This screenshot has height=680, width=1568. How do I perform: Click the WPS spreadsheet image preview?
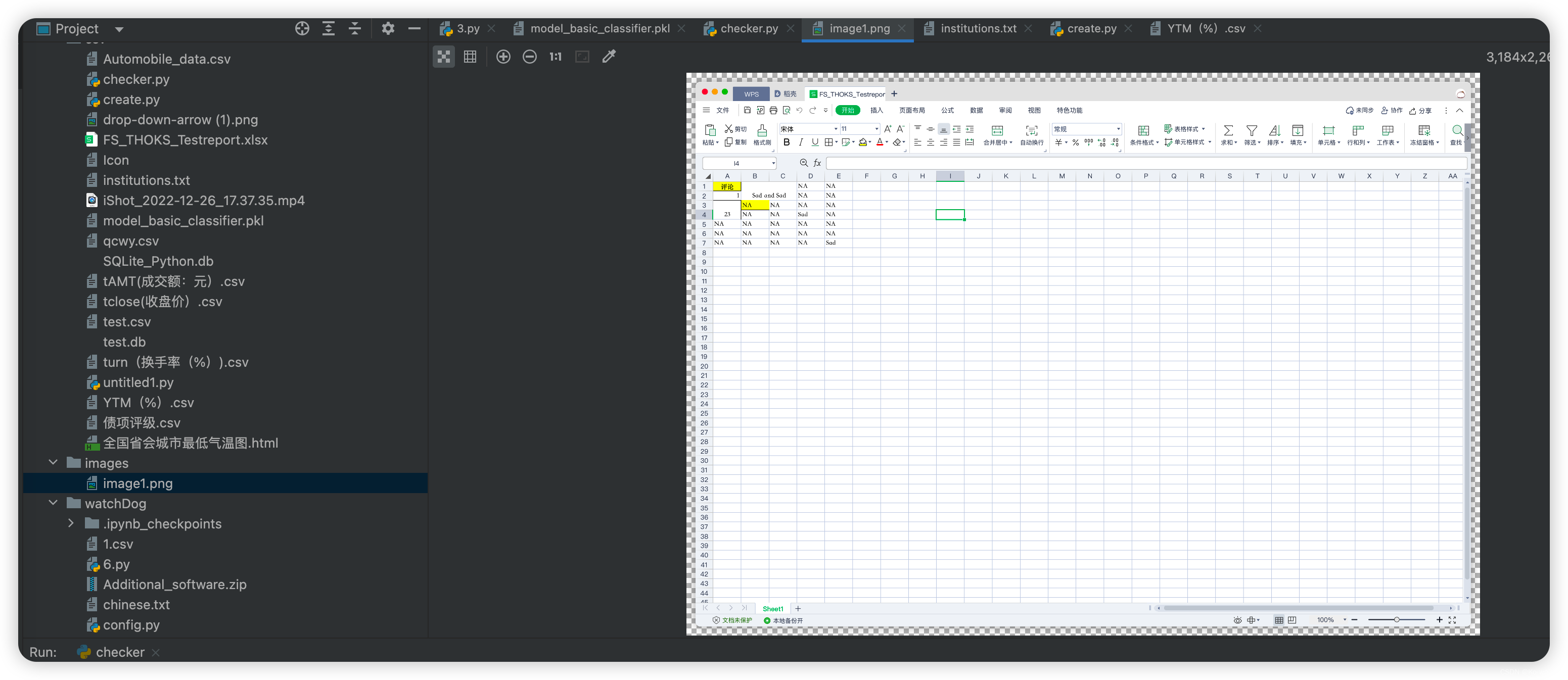click(1083, 354)
